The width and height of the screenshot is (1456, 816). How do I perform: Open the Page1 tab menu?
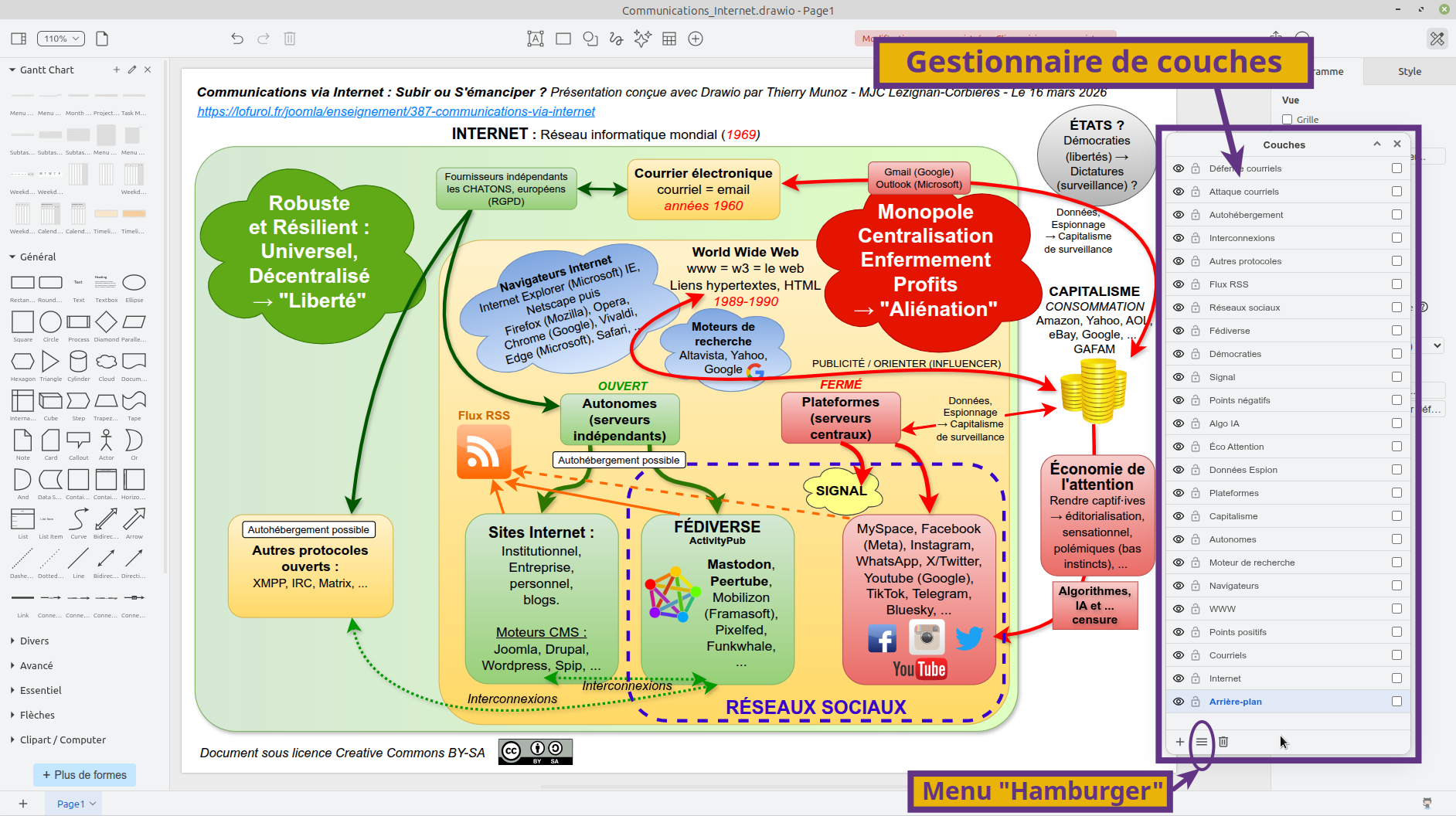[x=76, y=804]
